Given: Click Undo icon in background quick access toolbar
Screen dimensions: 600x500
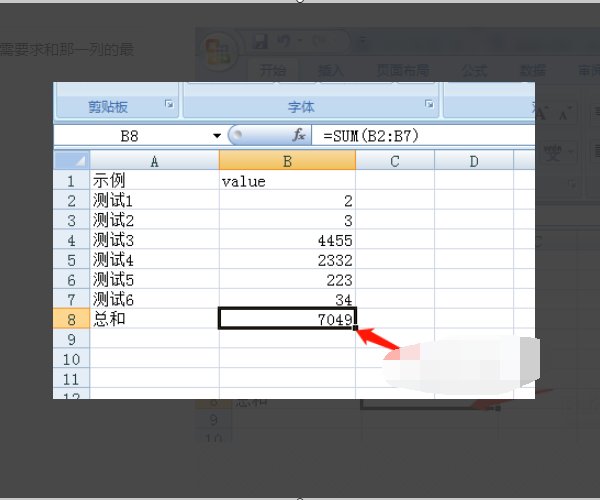Looking at the screenshot, I should click(283, 41).
